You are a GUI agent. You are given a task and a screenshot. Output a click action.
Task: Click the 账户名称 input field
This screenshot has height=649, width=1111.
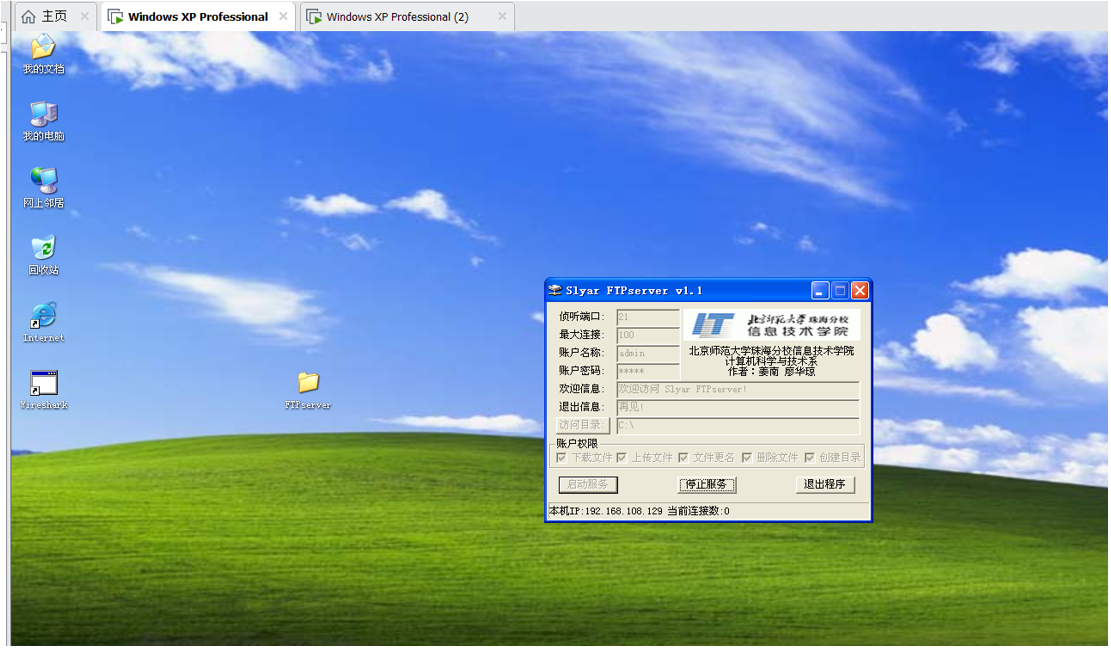tap(648, 353)
